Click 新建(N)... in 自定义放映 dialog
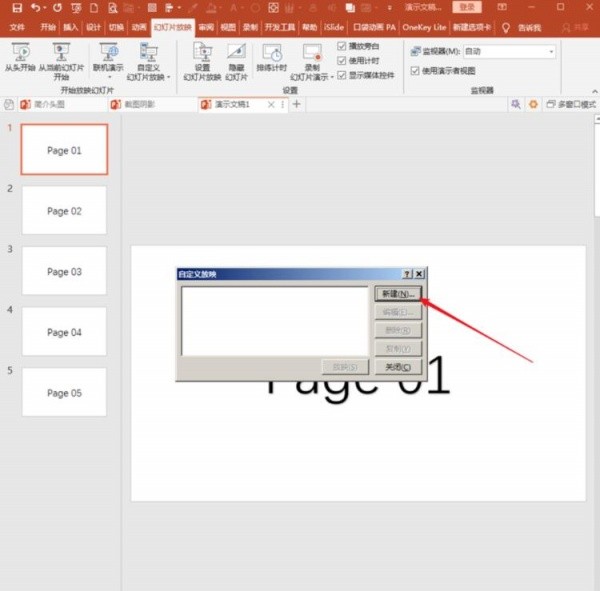This screenshot has width=600, height=591. (398, 294)
